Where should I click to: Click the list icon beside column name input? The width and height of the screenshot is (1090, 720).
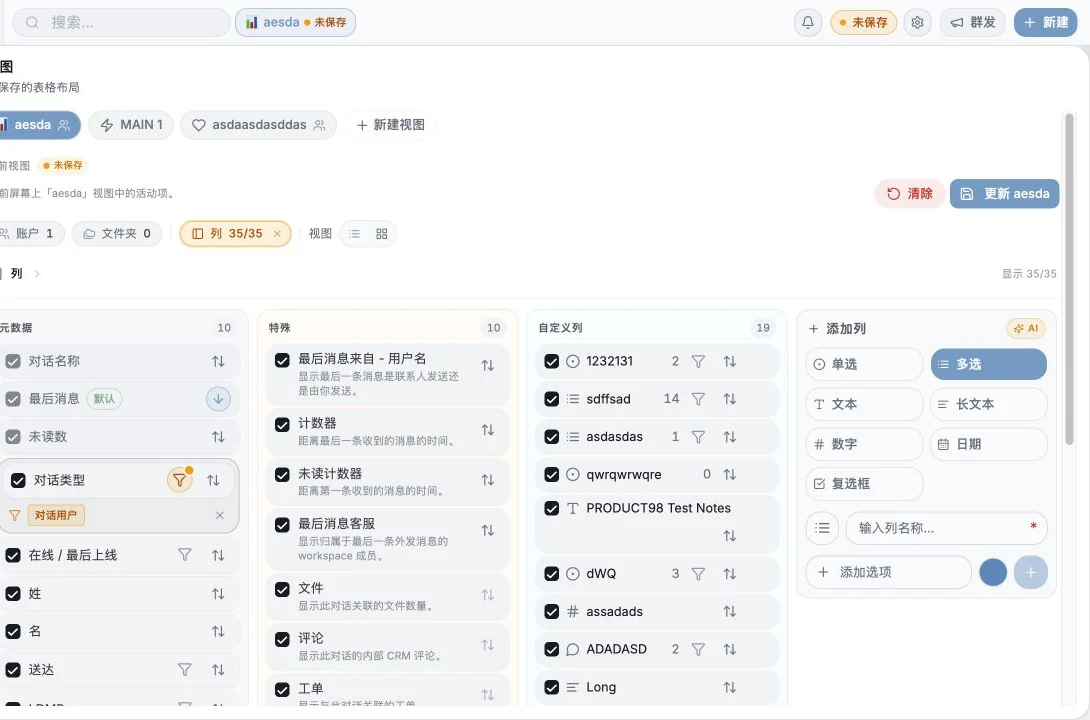pos(822,528)
